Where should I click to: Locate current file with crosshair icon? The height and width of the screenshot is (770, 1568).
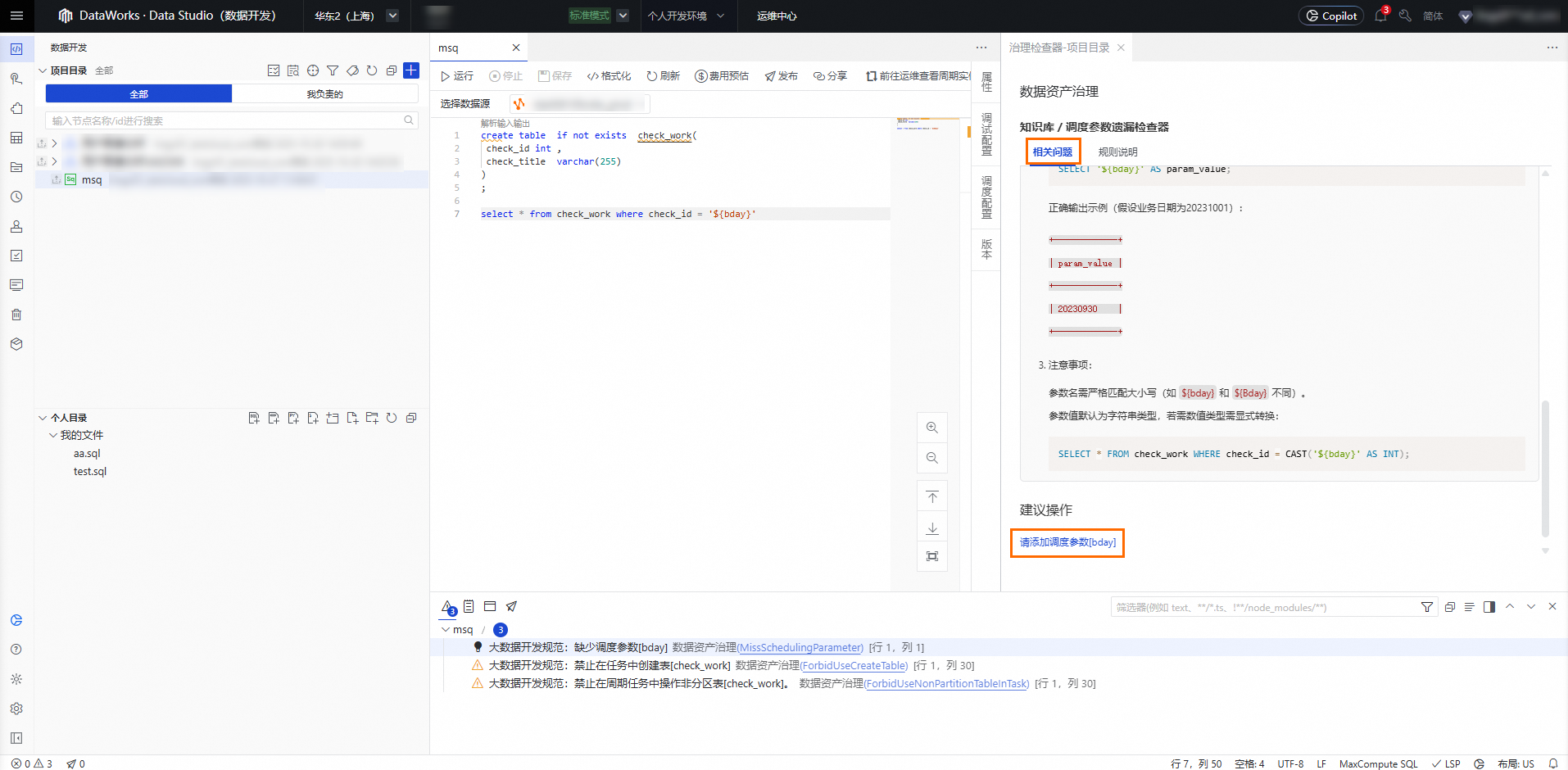coord(313,70)
